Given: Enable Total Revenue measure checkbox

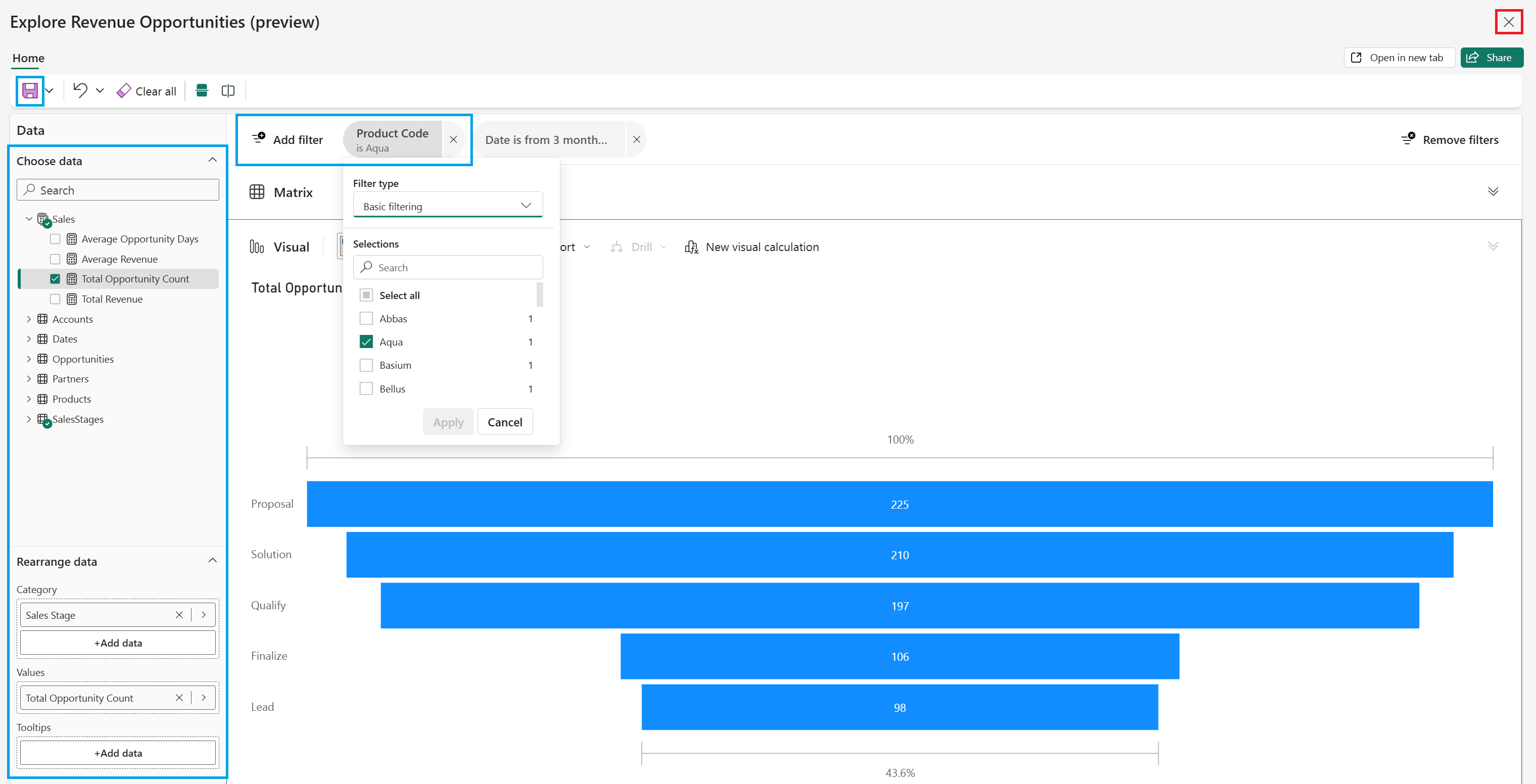Looking at the screenshot, I should [x=55, y=299].
